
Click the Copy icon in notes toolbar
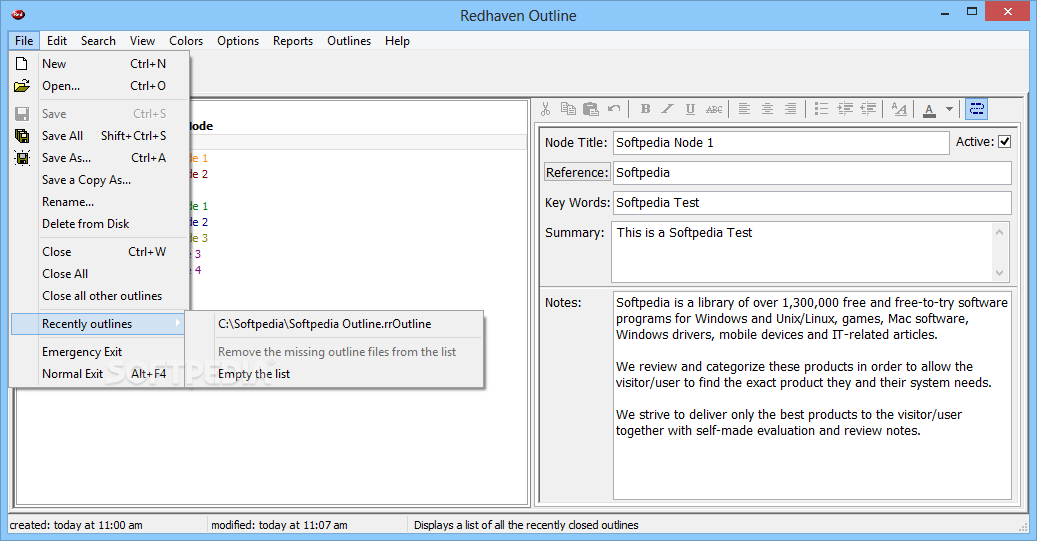(568, 109)
